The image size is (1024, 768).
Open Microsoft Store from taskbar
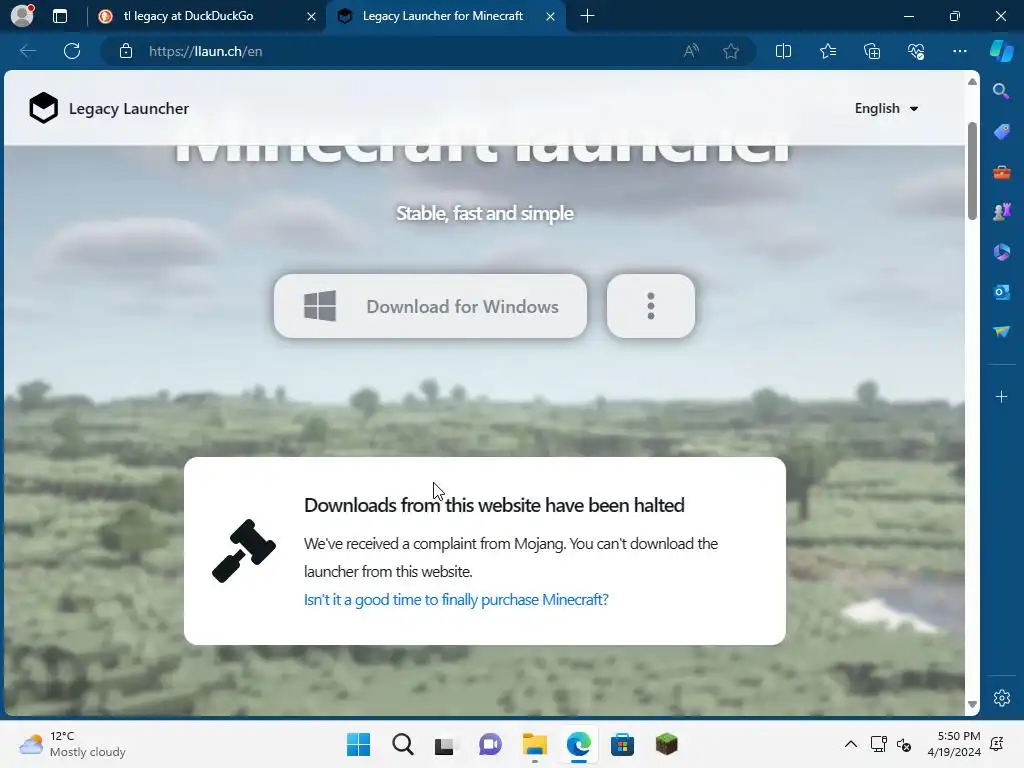(622, 744)
